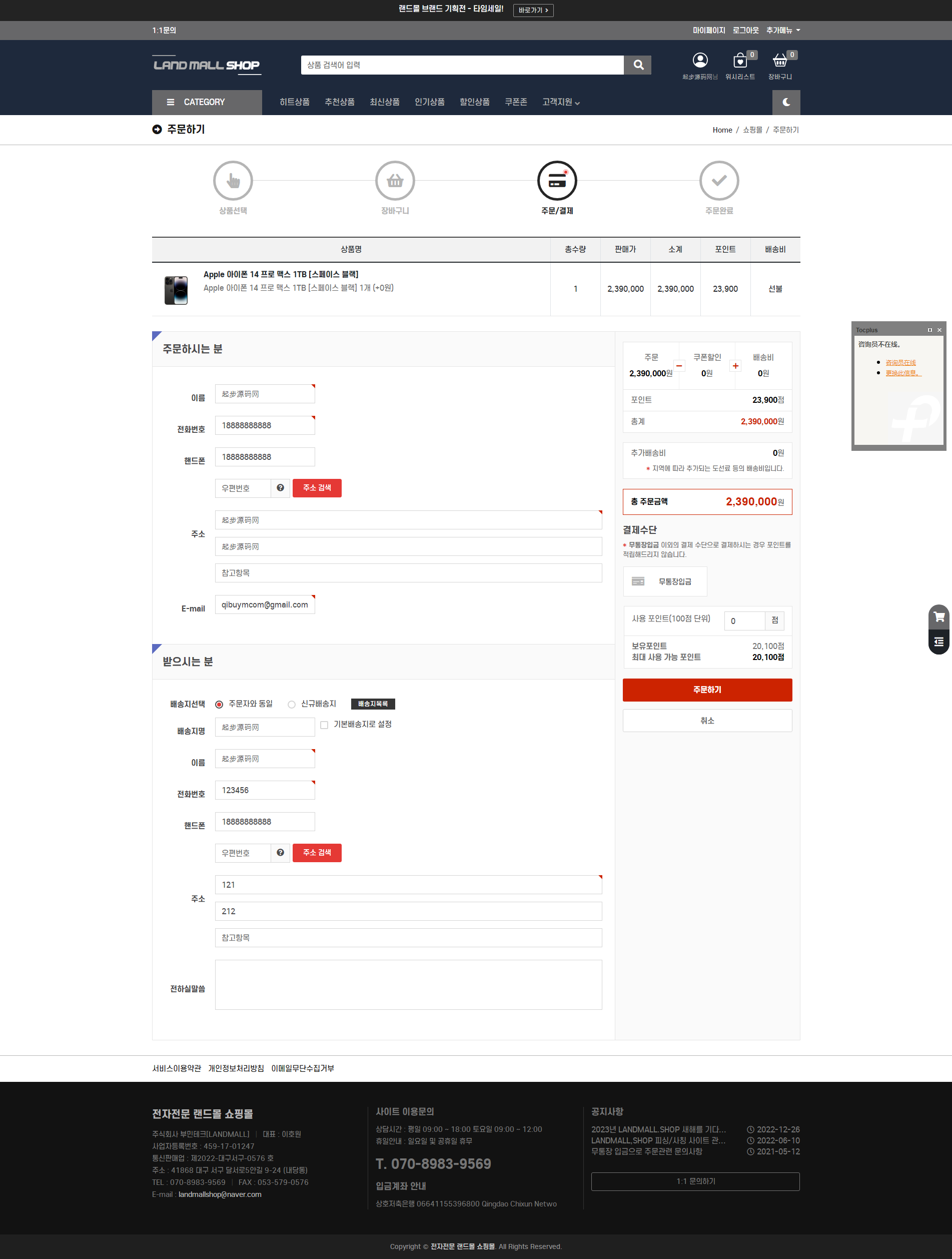Click the order/payment step card icon
Viewport: 952px width, 1259px height.
point(557,181)
